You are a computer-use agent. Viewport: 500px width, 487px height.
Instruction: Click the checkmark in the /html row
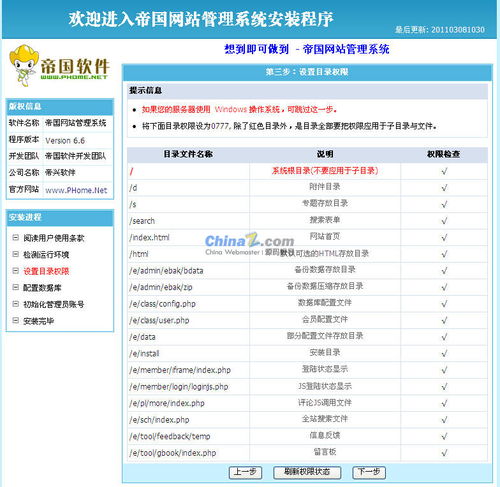444,254
